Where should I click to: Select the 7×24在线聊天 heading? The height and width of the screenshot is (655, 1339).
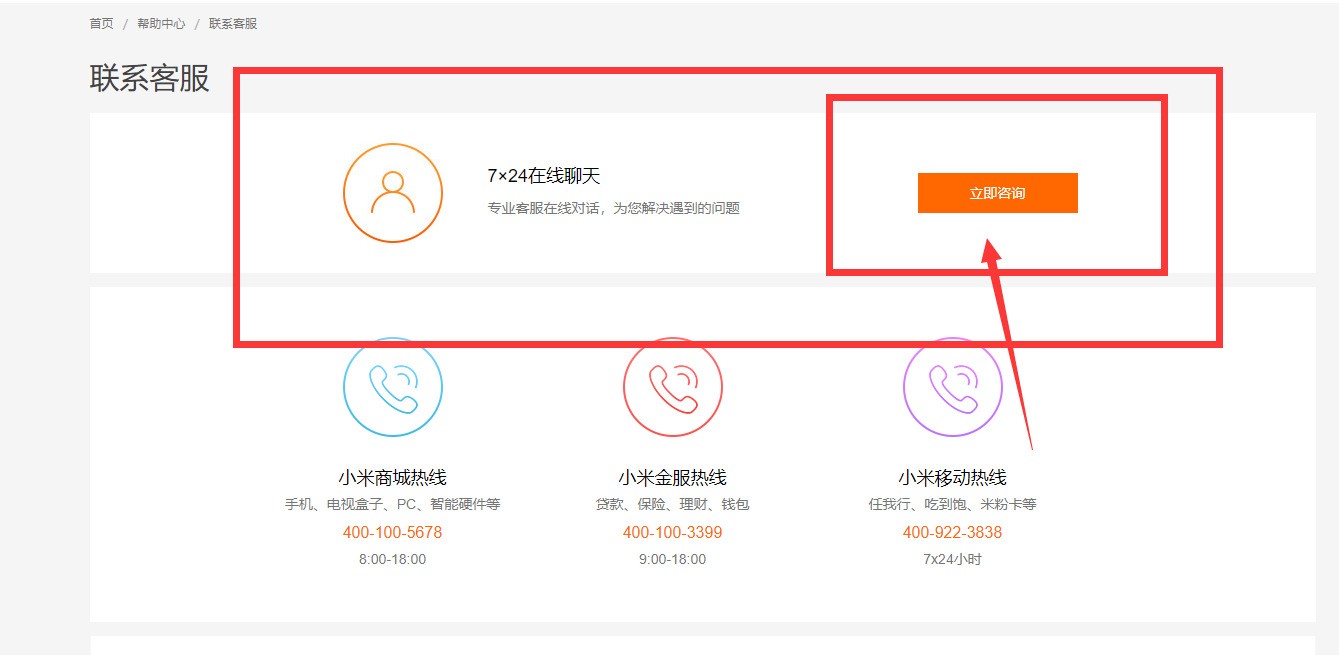pos(544,176)
